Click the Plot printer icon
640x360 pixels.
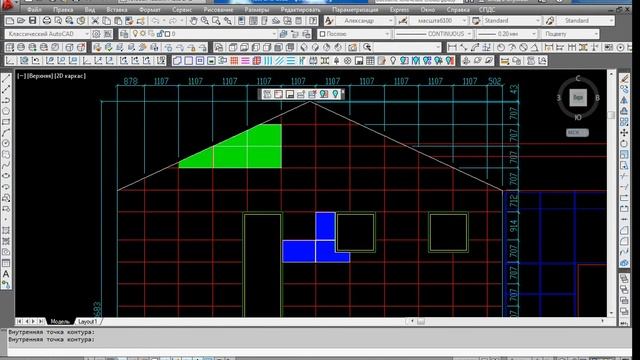coord(47,21)
